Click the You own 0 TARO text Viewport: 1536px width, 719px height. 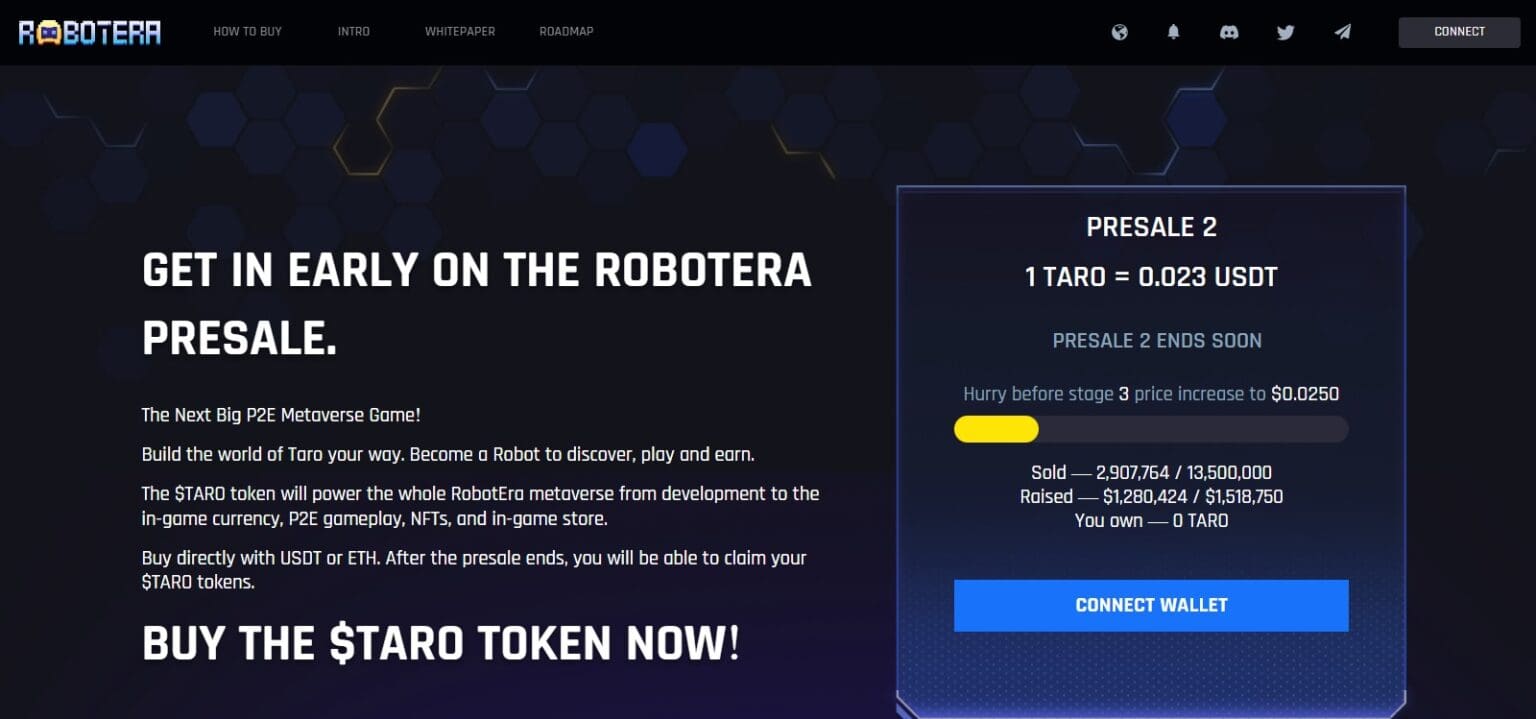[1151, 520]
